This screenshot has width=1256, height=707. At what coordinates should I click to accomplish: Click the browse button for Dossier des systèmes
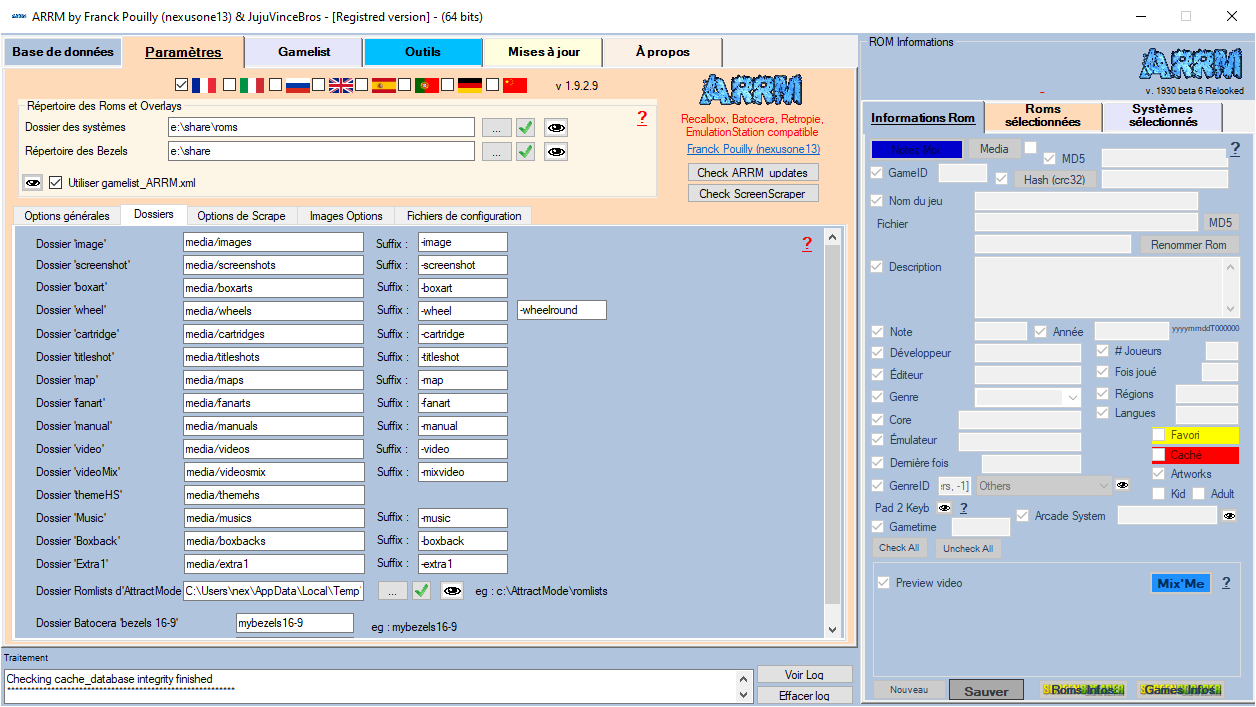pos(495,128)
